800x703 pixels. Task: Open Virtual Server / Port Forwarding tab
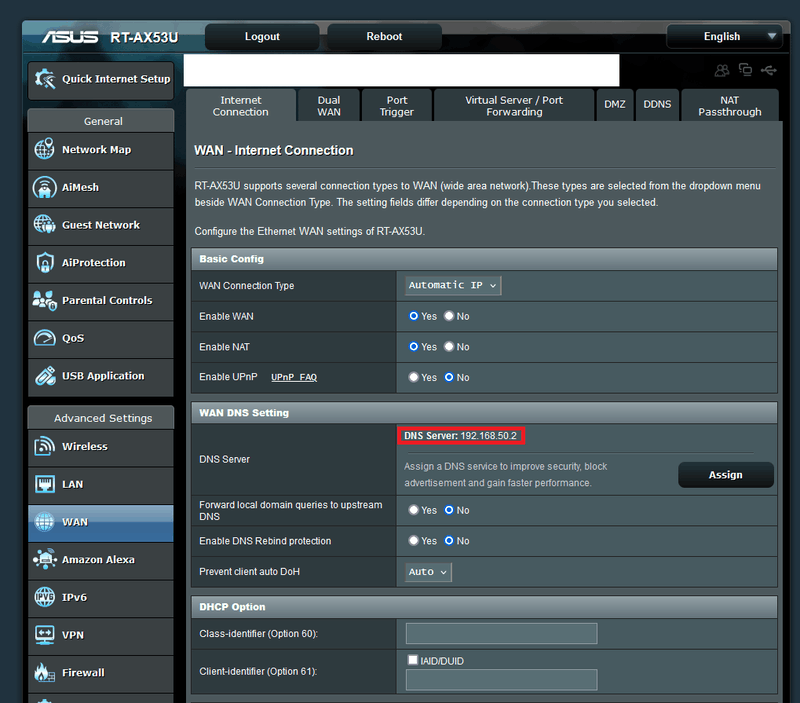(x=514, y=106)
